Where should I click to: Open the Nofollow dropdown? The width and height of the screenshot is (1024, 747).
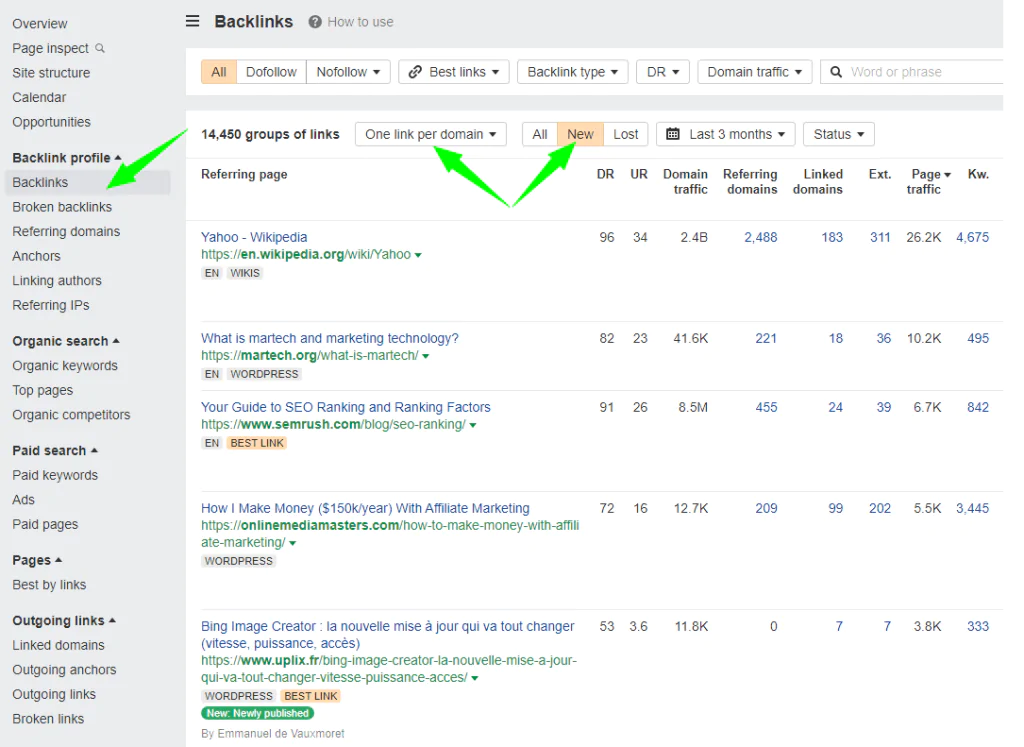pyautogui.click(x=348, y=72)
